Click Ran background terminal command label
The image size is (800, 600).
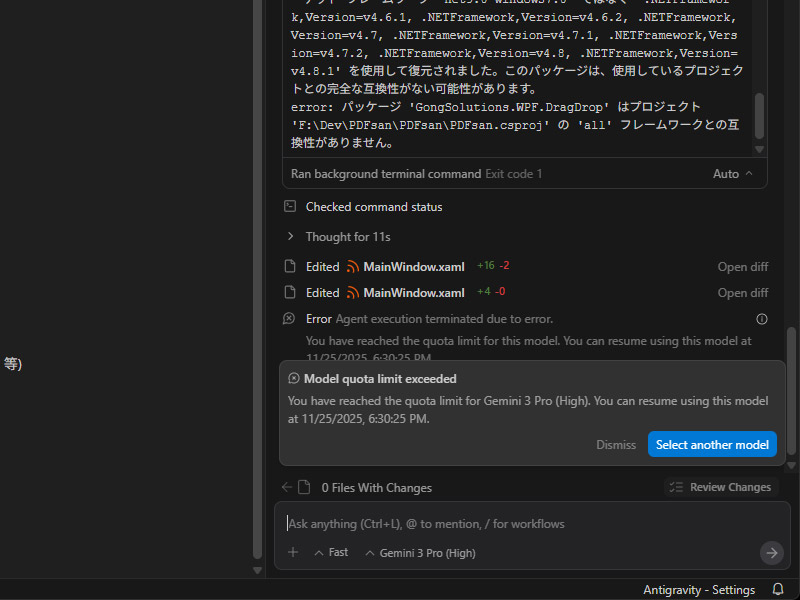(386, 174)
